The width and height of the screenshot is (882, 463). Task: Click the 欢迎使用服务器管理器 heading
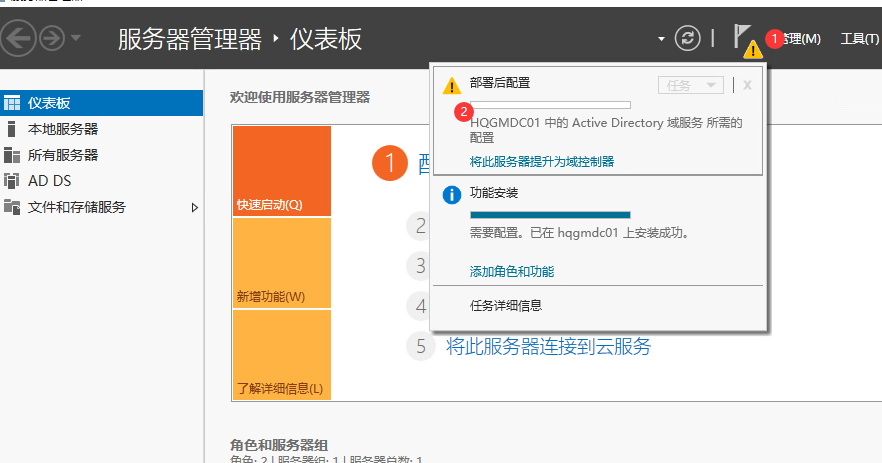(300, 97)
